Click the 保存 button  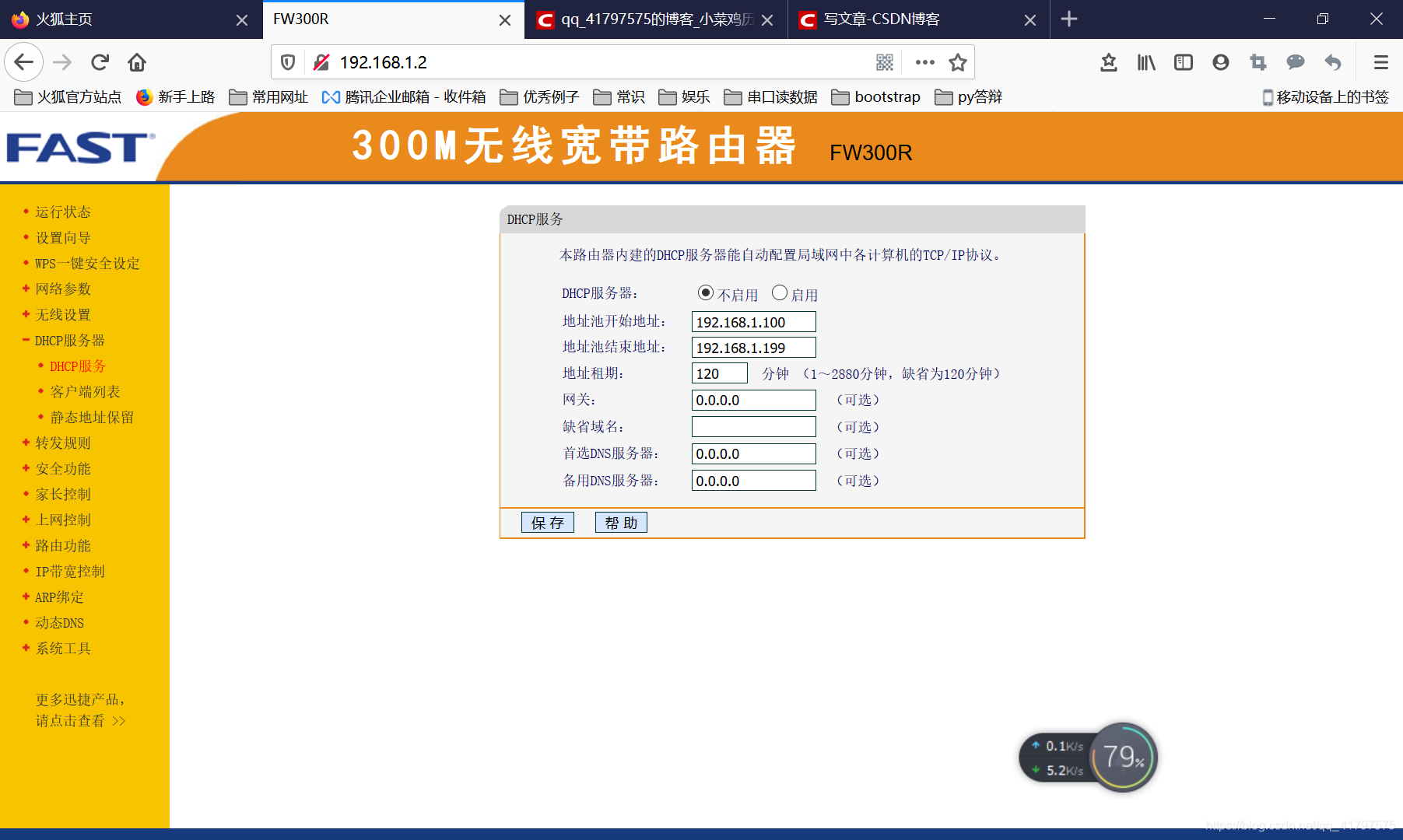(x=548, y=523)
